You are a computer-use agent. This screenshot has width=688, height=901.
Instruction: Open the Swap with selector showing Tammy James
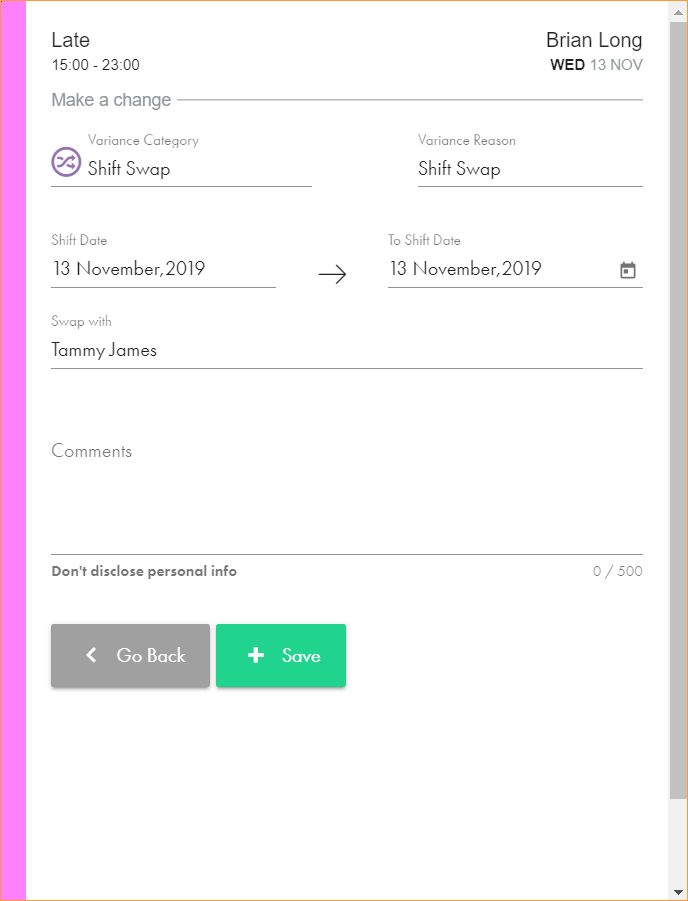coord(346,350)
